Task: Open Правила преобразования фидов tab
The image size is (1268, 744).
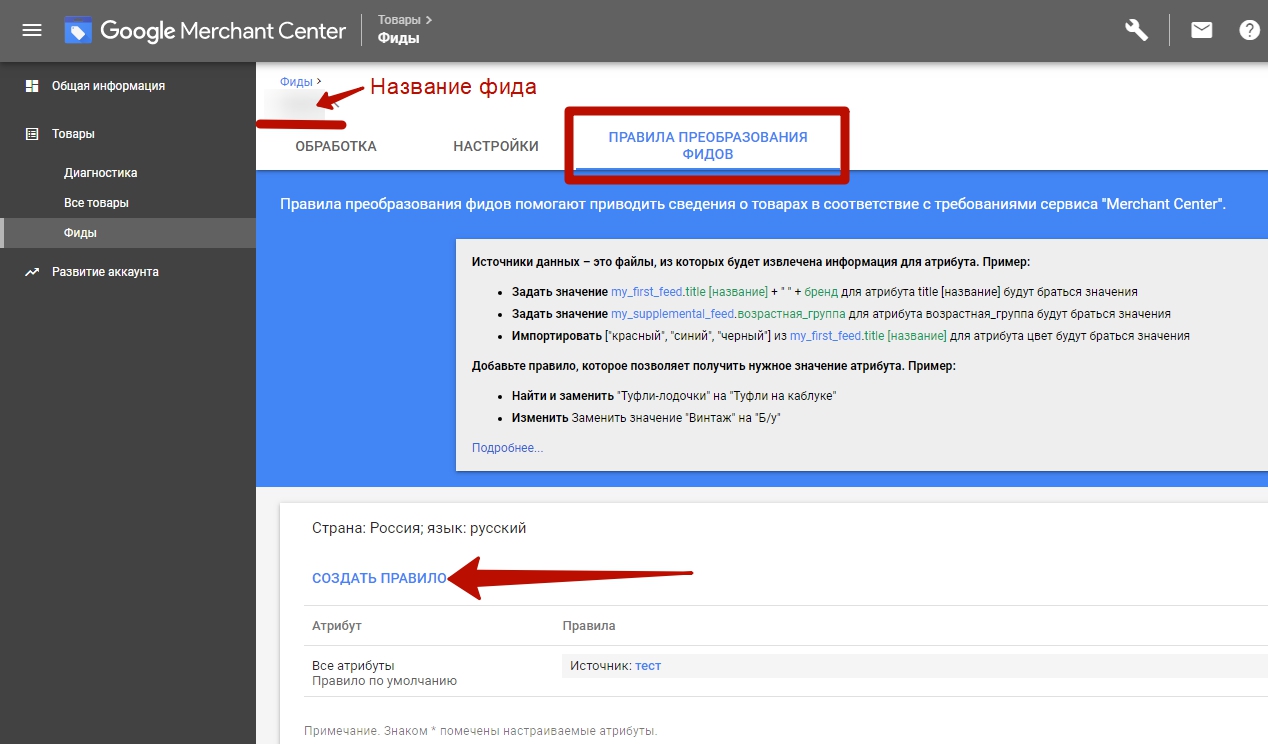Action: pos(707,146)
